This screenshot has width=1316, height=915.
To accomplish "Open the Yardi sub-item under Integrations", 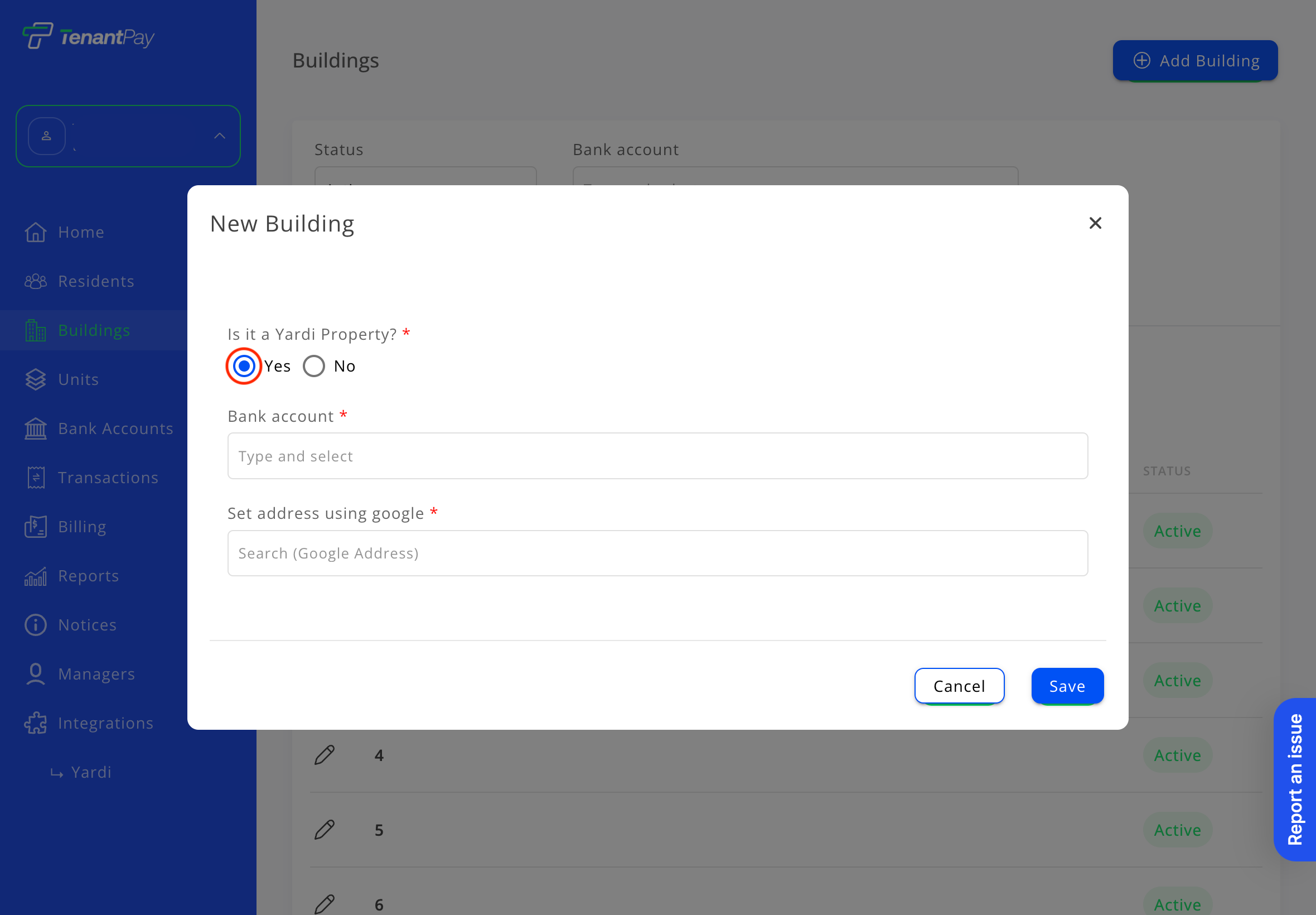I will coord(90,772).
